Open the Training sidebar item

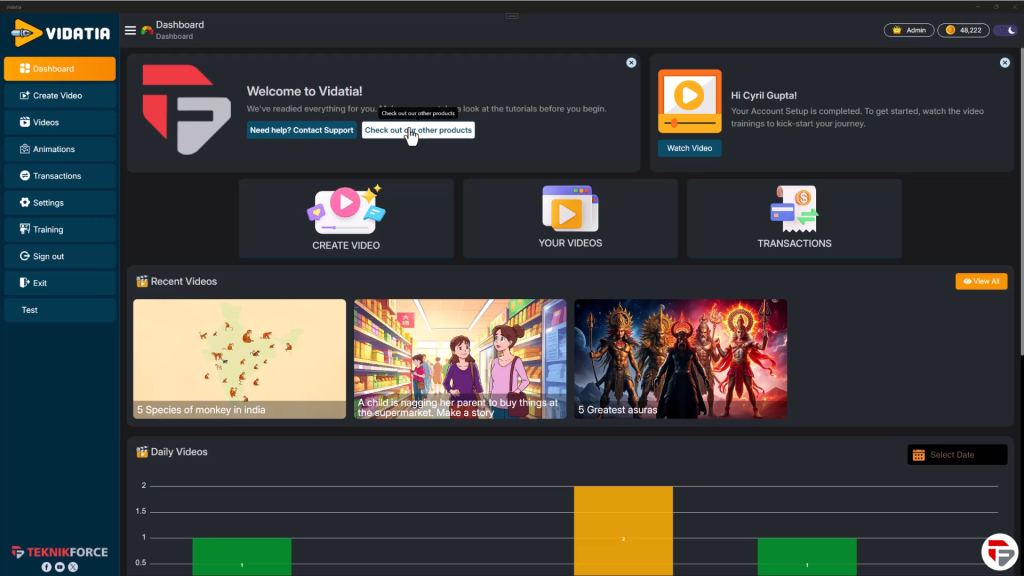pos(59,229)
